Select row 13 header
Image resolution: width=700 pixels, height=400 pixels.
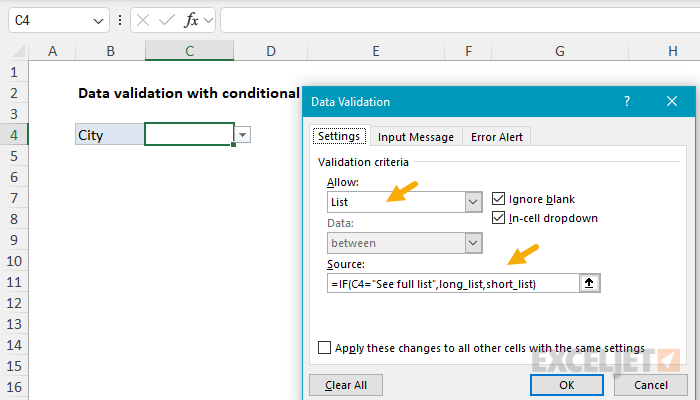[x=14, y=324]
